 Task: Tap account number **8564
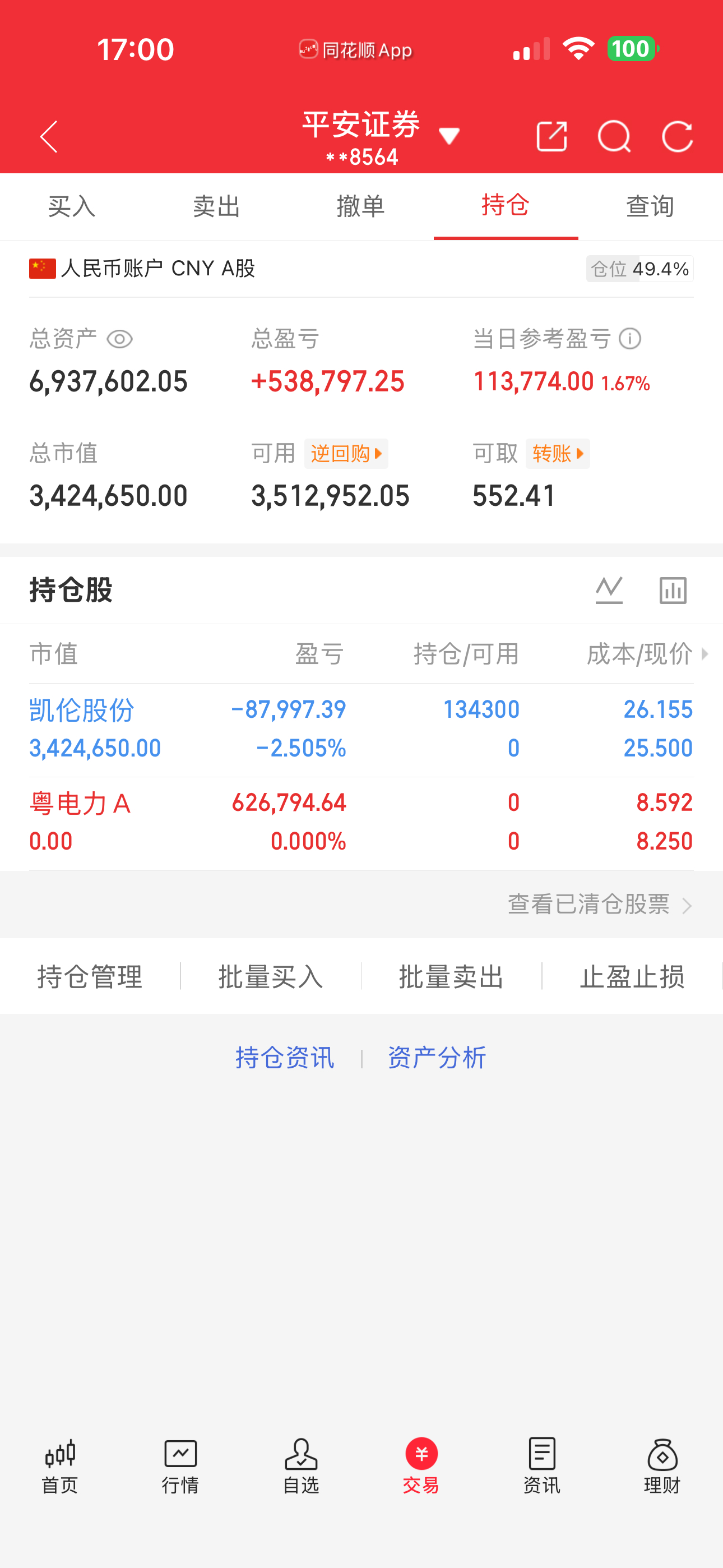[x=361, y=157]
